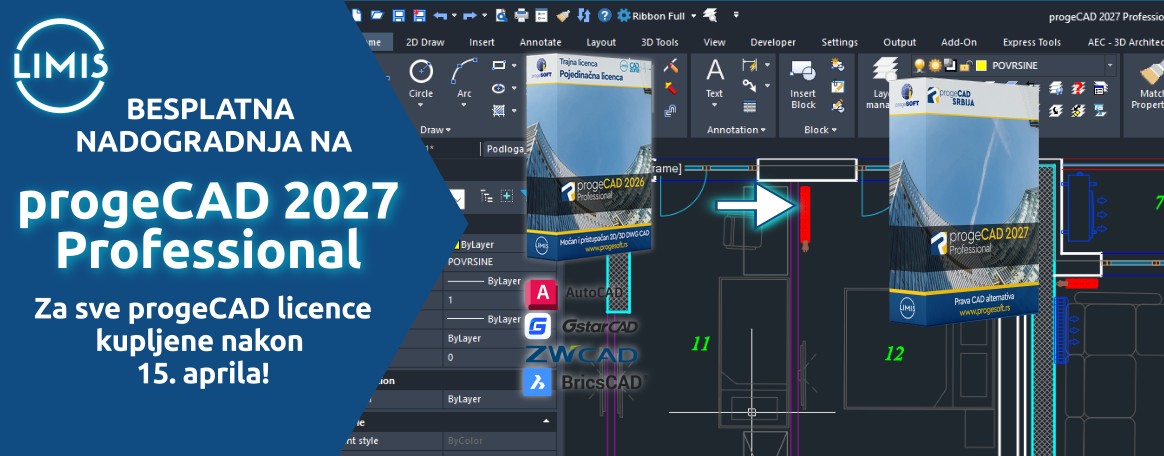
Task: Redo the action with right arrow icon
Action: (x=470, y=16)
